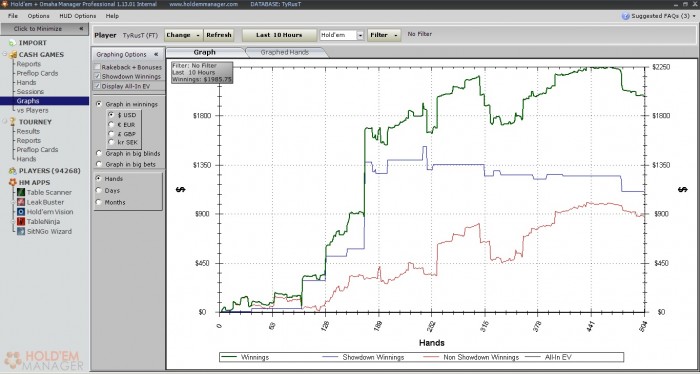Toggle Showdown Winnings checkbox
This screenshot has height=374, width=700.
tap(97, 76)
